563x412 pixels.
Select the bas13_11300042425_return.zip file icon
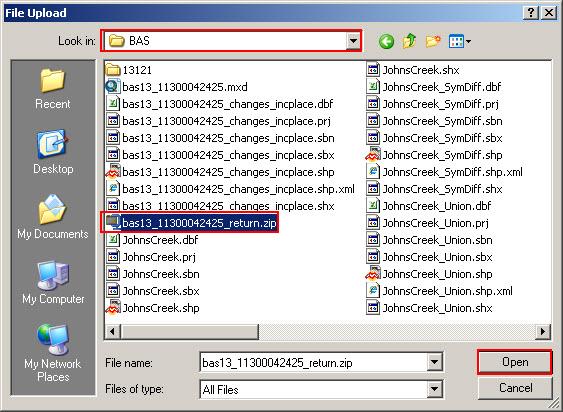pyautogui.click(x=113, y=223)
